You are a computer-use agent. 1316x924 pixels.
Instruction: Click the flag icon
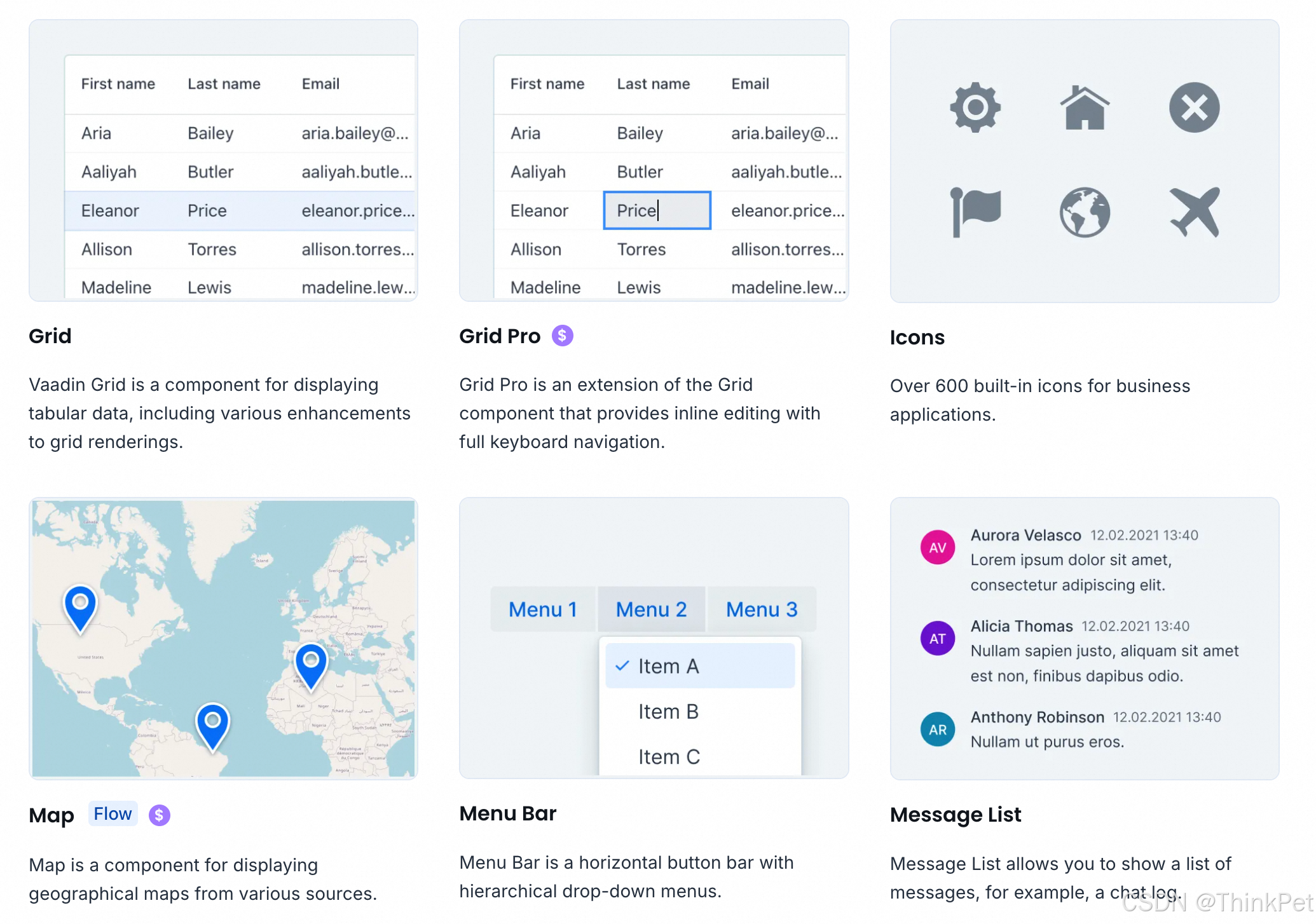point(975,212)
